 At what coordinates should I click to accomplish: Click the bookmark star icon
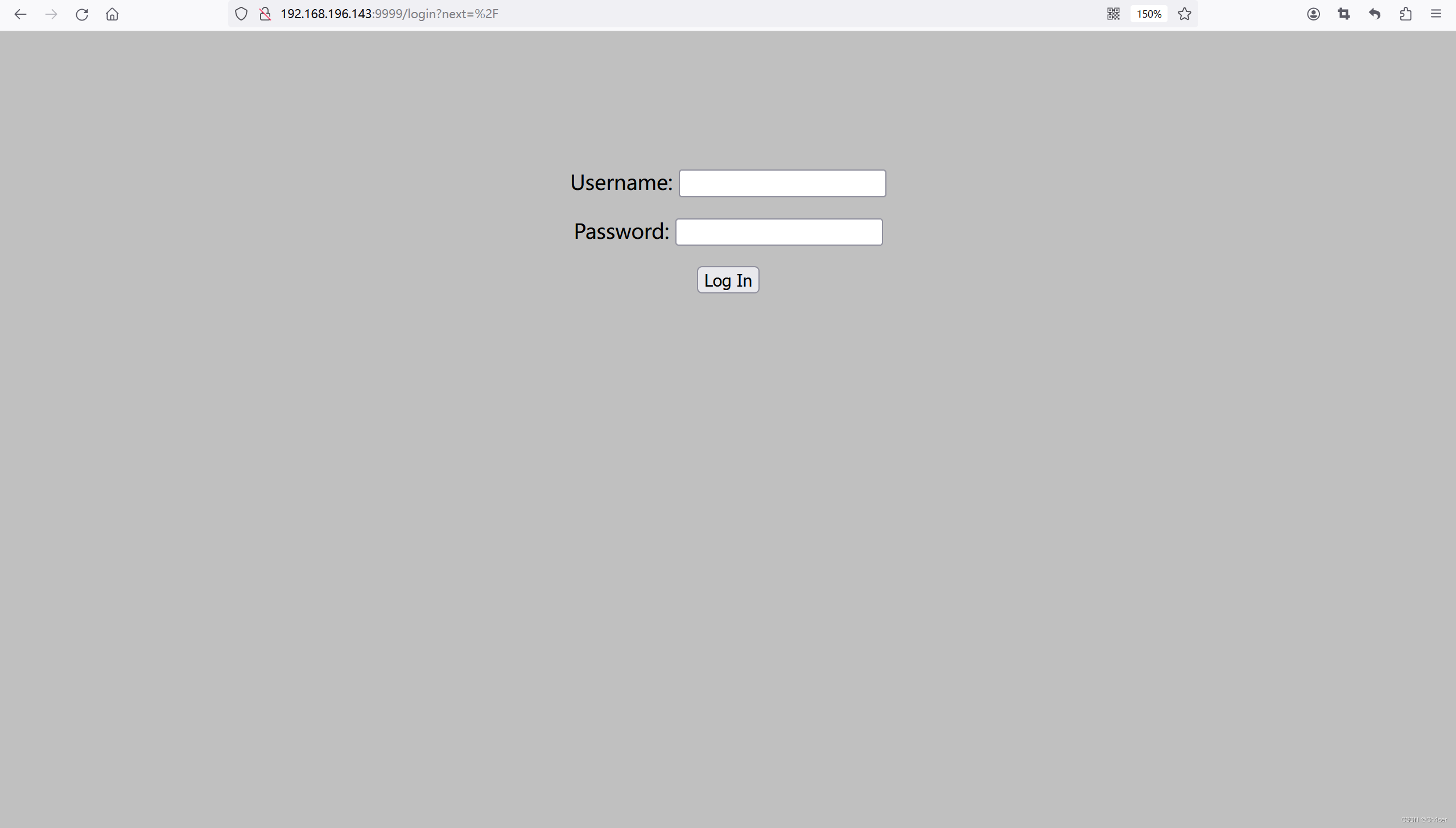(1183, 14)
